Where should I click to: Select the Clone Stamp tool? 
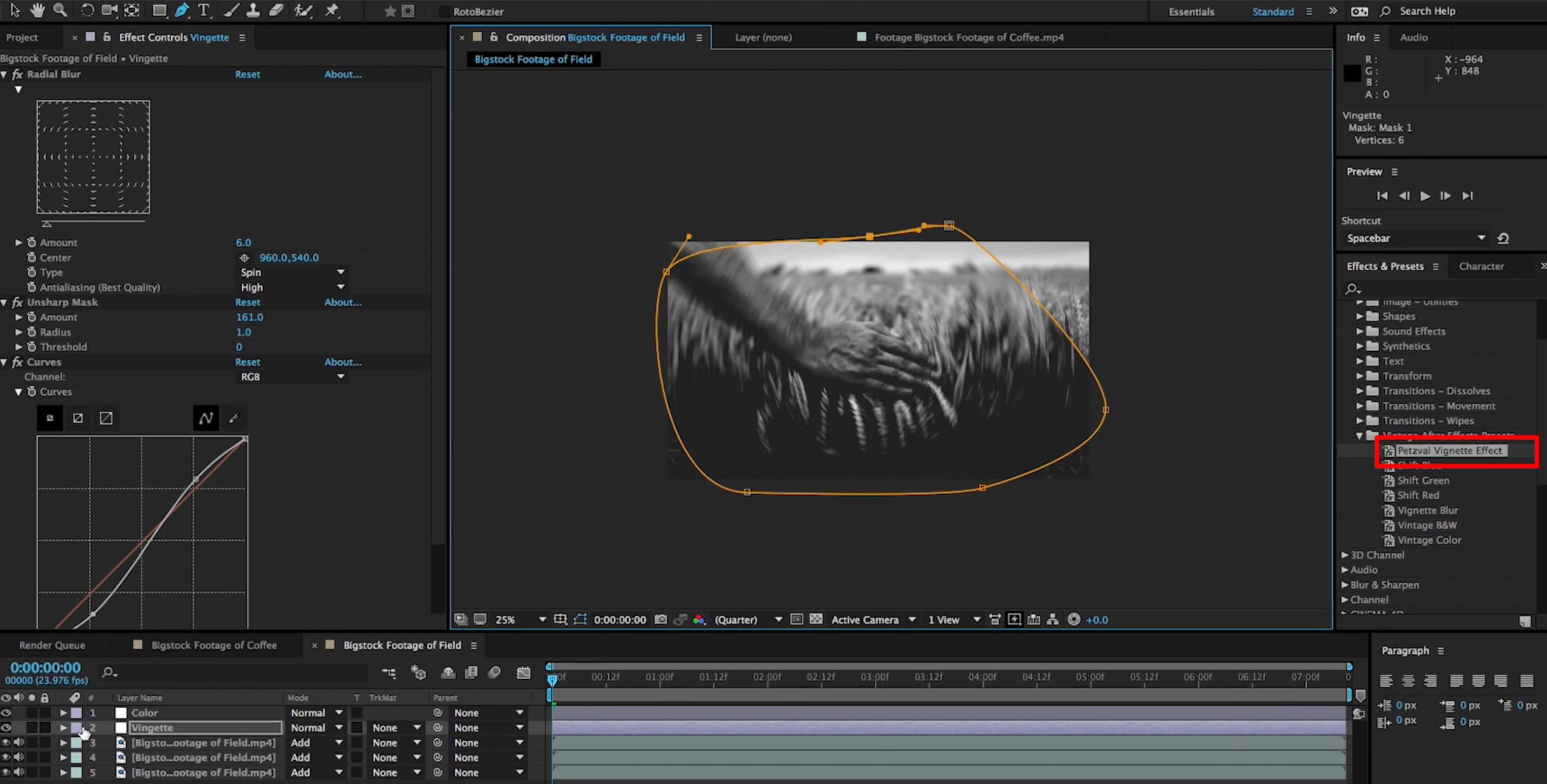tap(252, 10)
